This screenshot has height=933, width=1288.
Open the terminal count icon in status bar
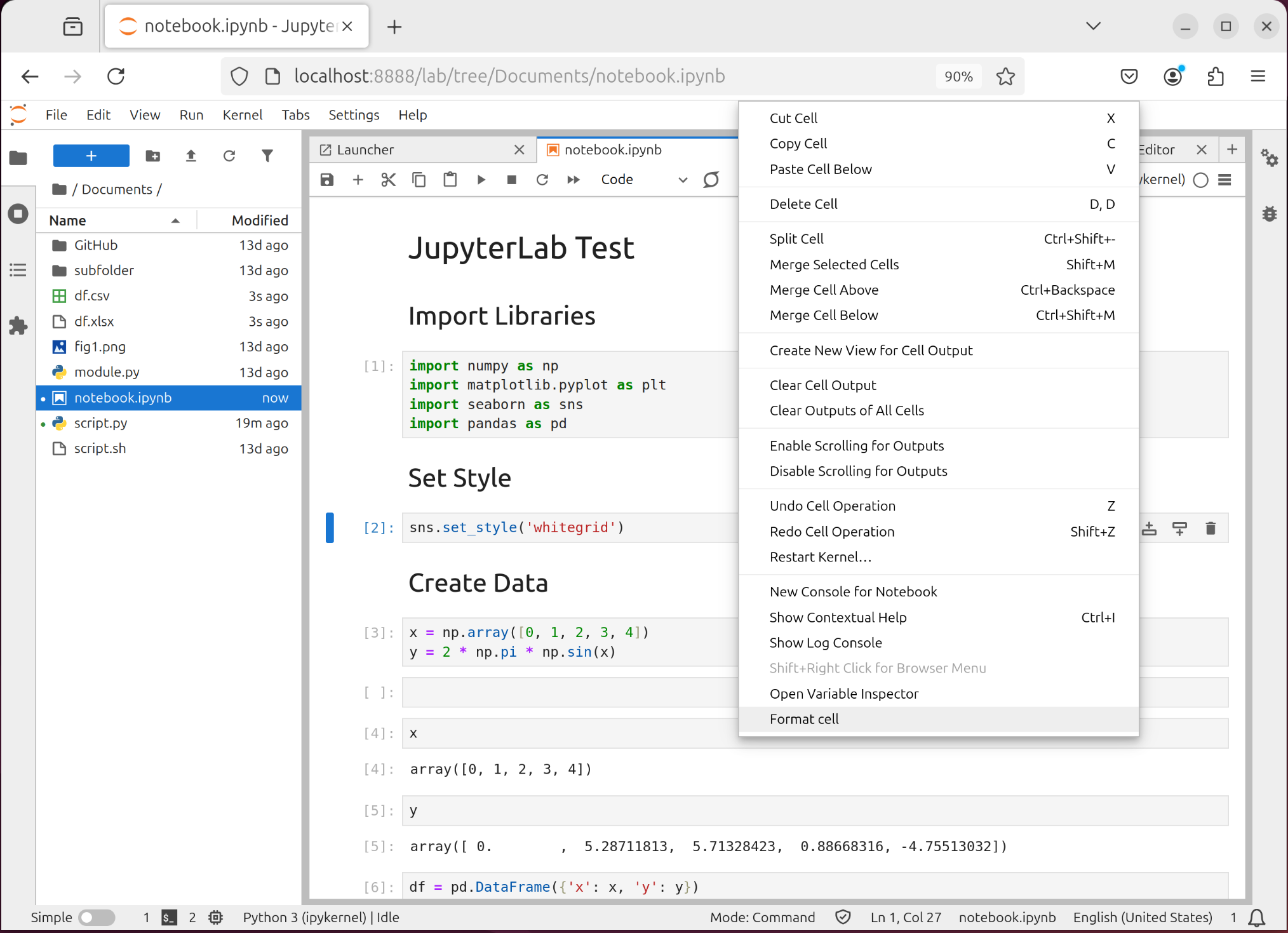169,917
